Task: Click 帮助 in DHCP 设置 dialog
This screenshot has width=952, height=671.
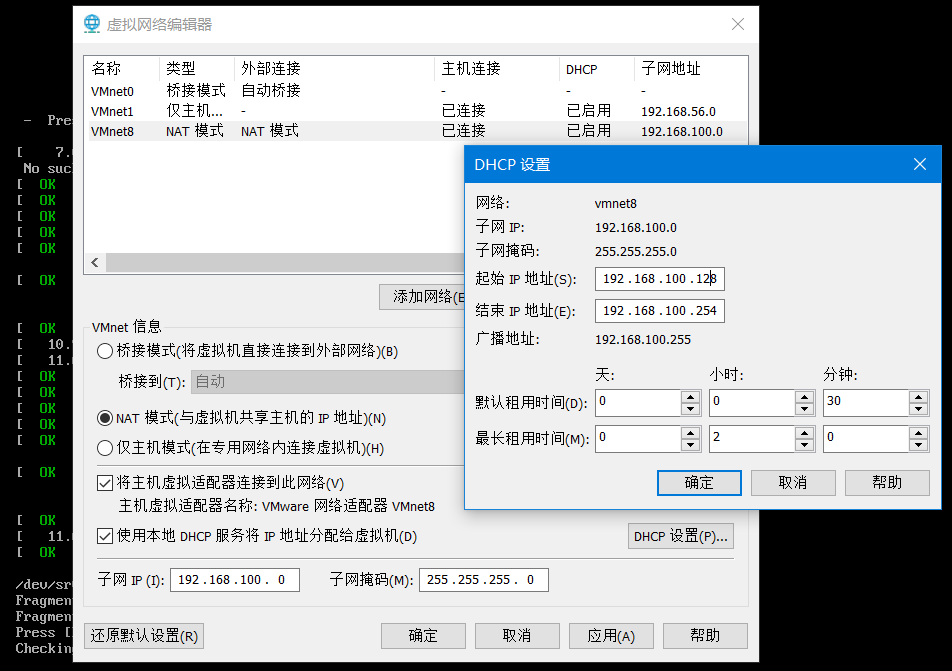Action: pyautogui.click(x=887, y=483)
